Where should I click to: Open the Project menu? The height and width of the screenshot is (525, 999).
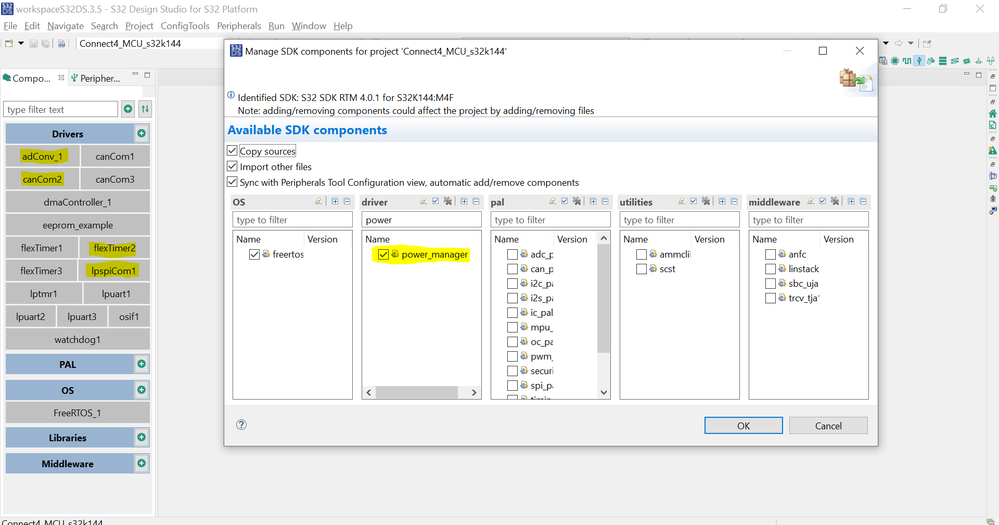click(x=139, y=25)
